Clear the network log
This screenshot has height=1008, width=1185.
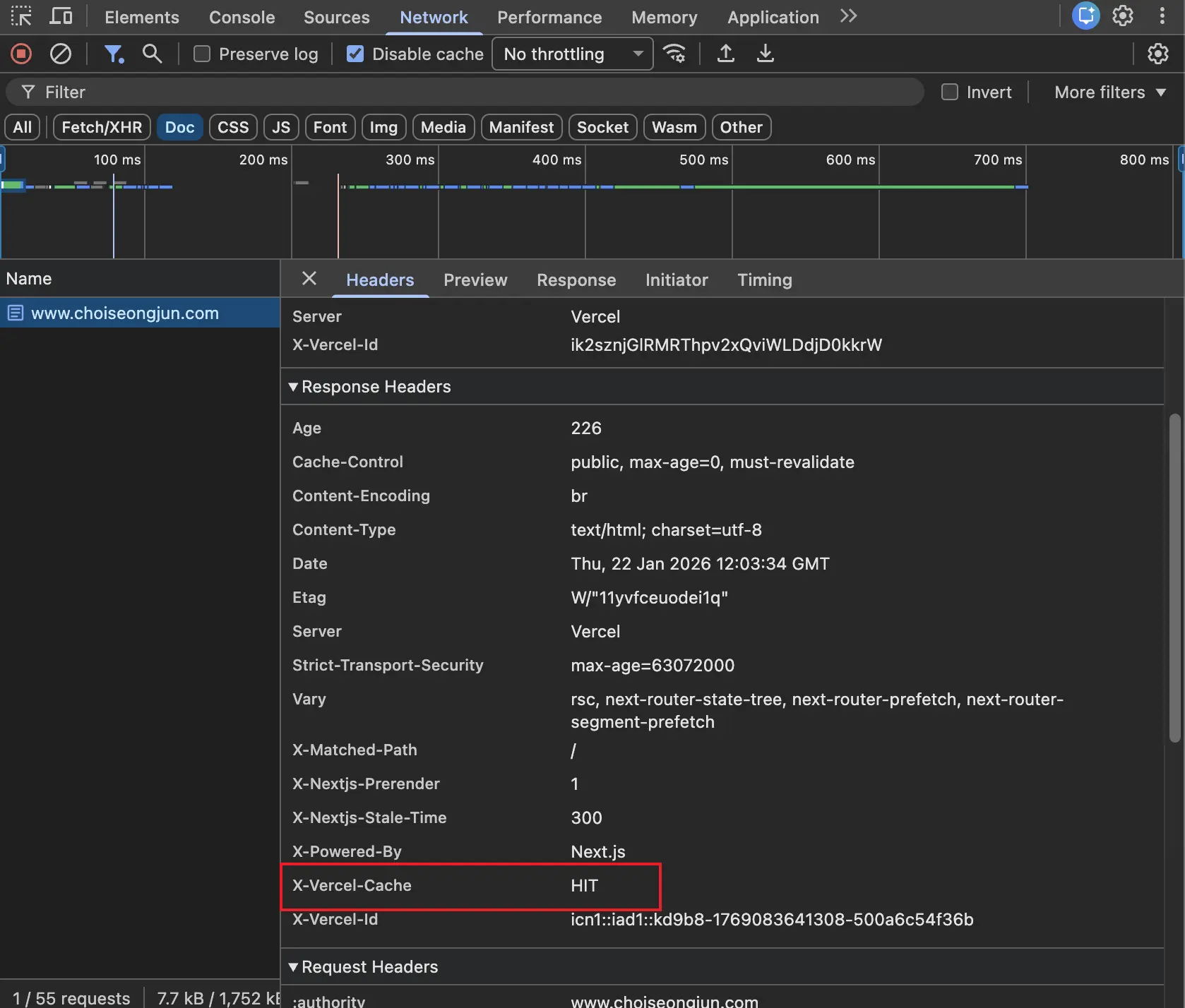click(61, 54)
